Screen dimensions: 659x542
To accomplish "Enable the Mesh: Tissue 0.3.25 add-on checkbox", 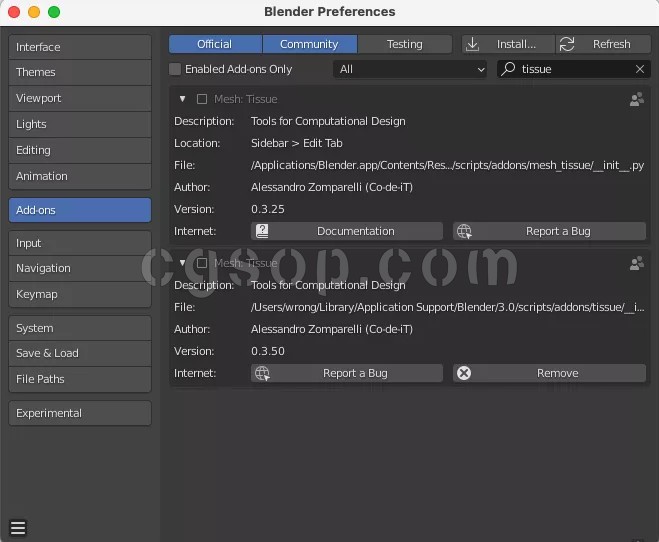I will pyautogui.click(x=202, y=99).
